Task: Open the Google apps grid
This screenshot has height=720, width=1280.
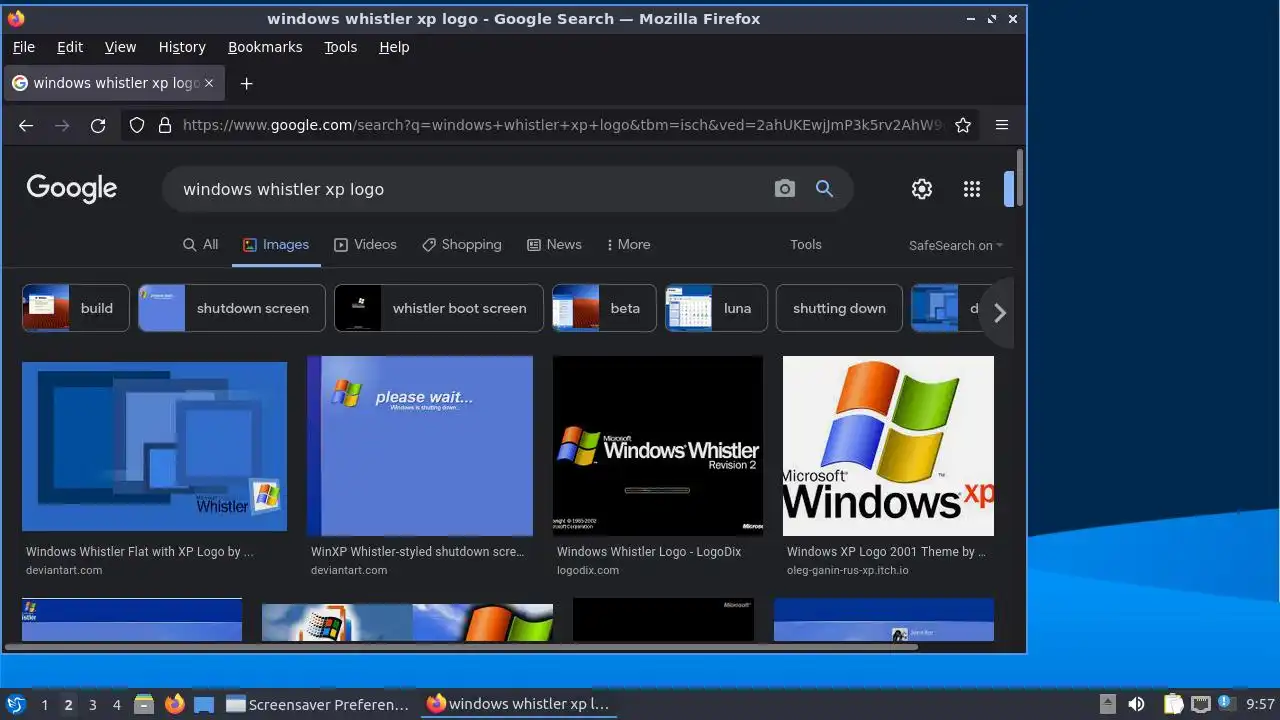Action: coord(972,188)
